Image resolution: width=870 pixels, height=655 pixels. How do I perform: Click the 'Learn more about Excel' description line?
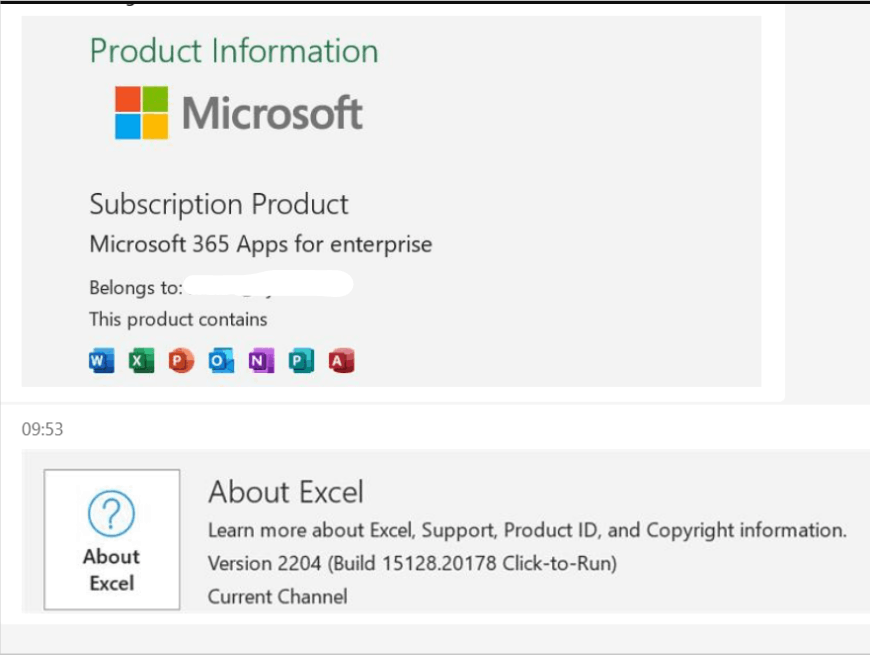(x=527, y=530)
